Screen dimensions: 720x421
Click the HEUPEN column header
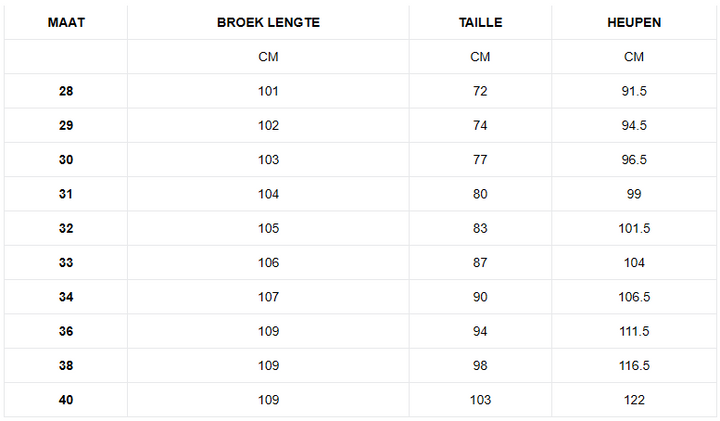634,22
